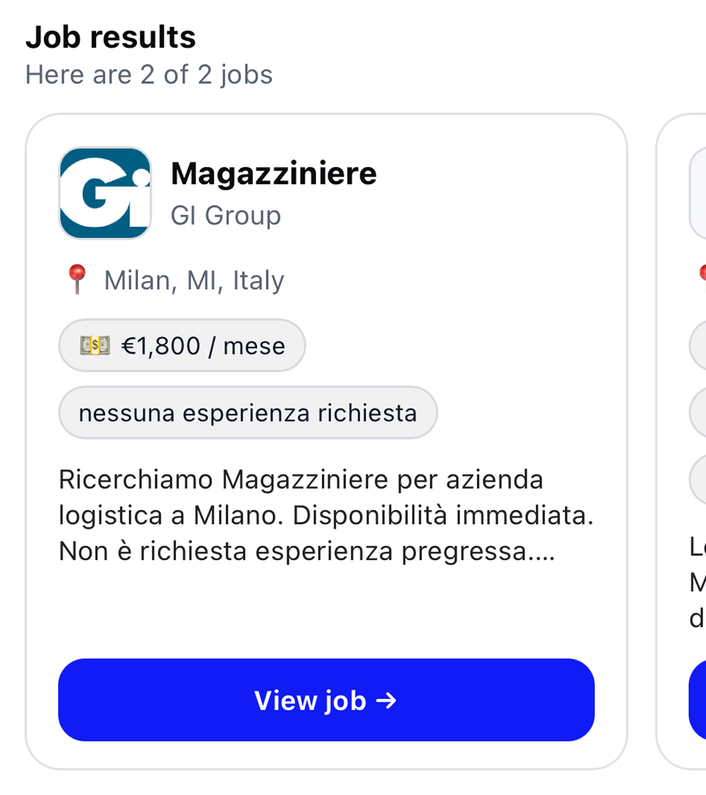Open the Magazziniere job via View job

coord(326,700)
